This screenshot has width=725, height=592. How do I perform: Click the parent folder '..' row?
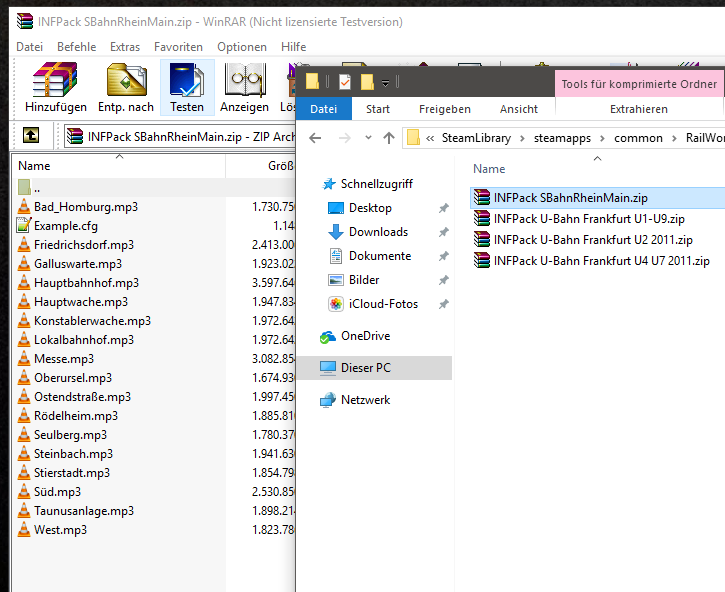click(153, 188)
